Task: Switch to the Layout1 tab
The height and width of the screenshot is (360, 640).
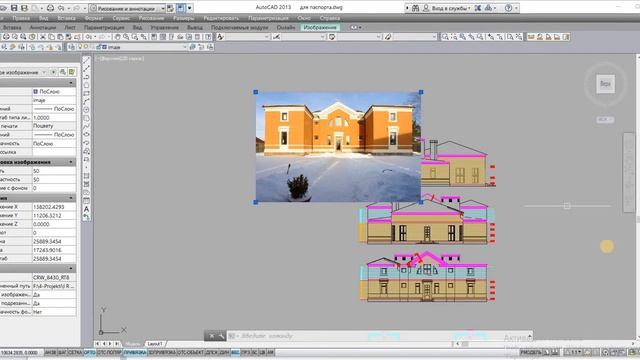Action: pos(155,344)
